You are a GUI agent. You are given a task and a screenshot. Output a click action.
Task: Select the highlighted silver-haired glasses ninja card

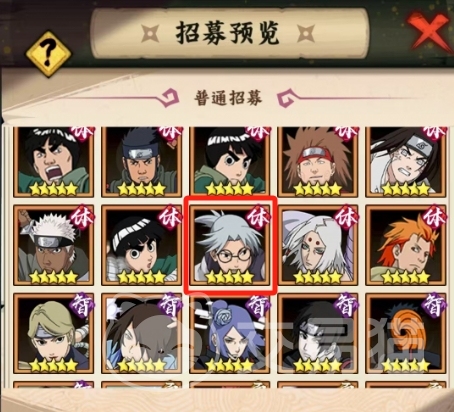click(x=229, y=245)
